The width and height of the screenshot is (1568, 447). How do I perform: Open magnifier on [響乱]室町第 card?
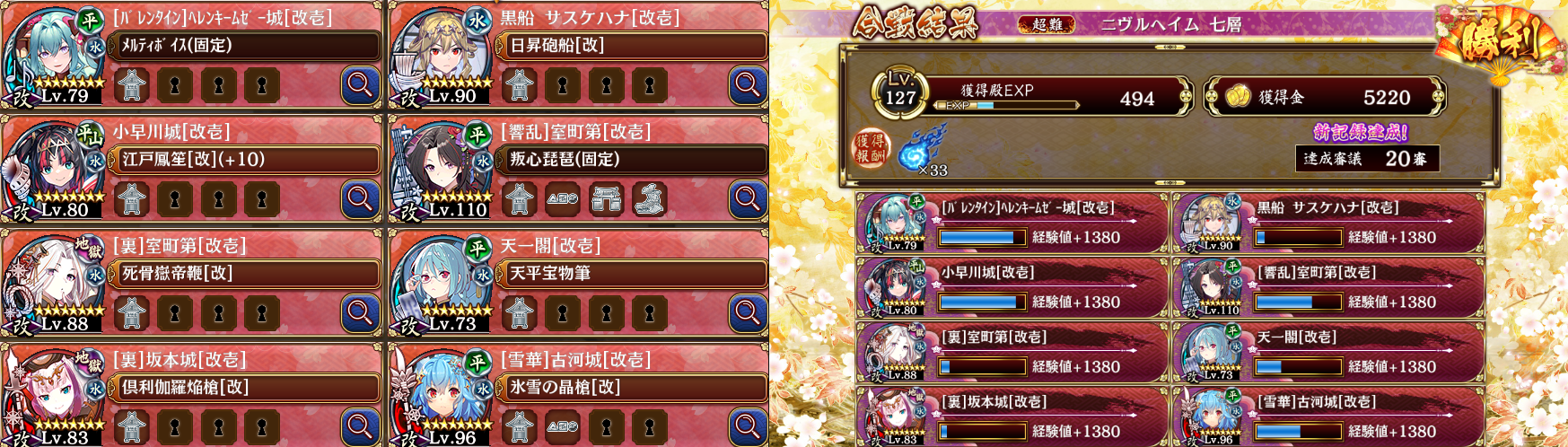748,199
